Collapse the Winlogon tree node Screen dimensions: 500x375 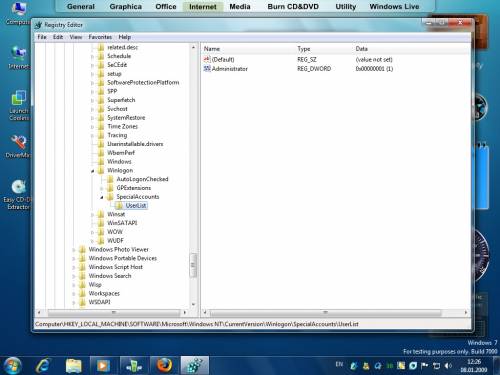[92, 171]
